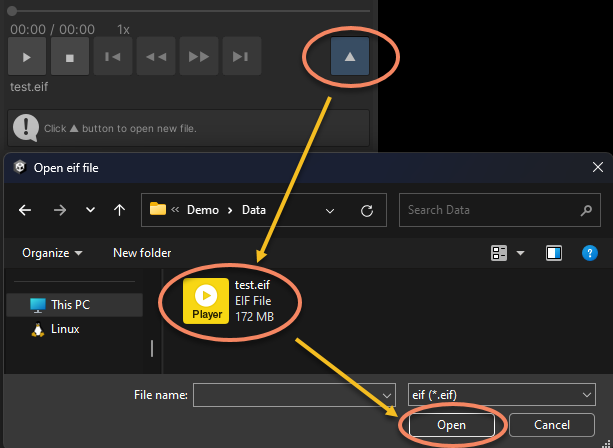613x448 pixels.
Task: Click the playback progress slider
Action: [x=190, y=10]
